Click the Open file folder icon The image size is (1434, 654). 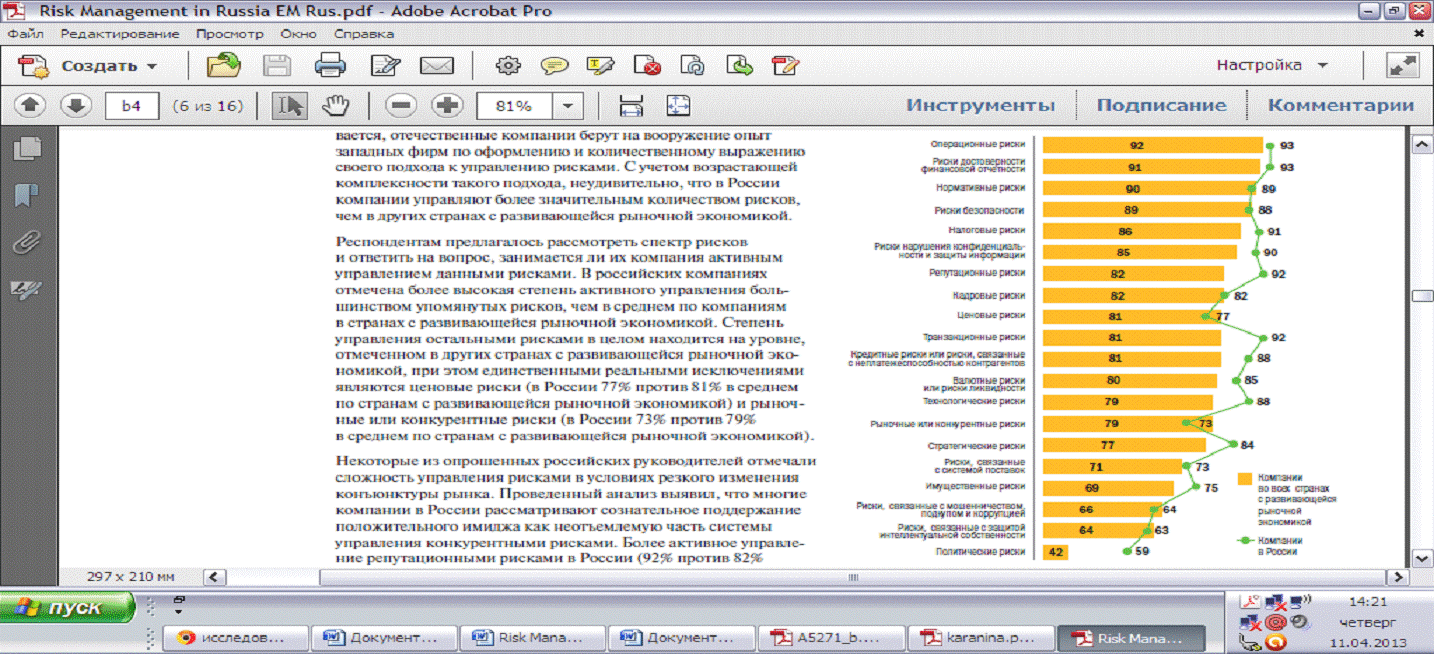tap(223, 66)
